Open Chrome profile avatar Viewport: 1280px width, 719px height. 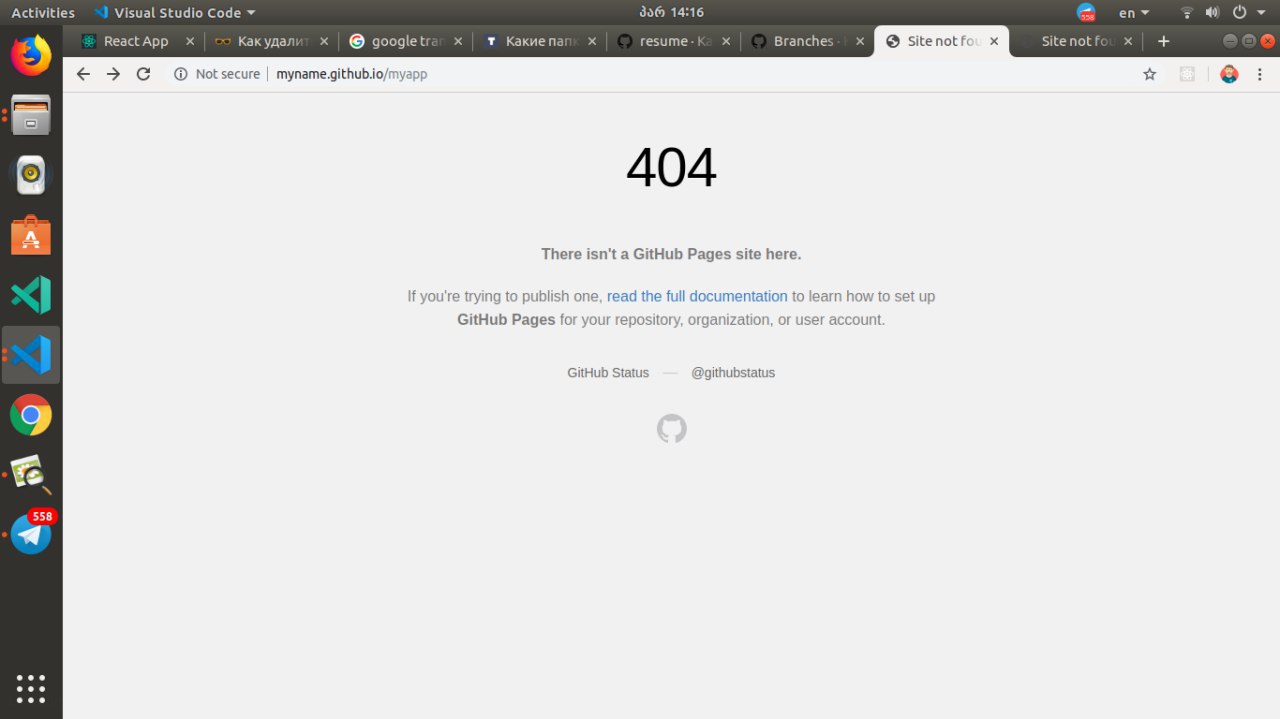pos(1229,74)
